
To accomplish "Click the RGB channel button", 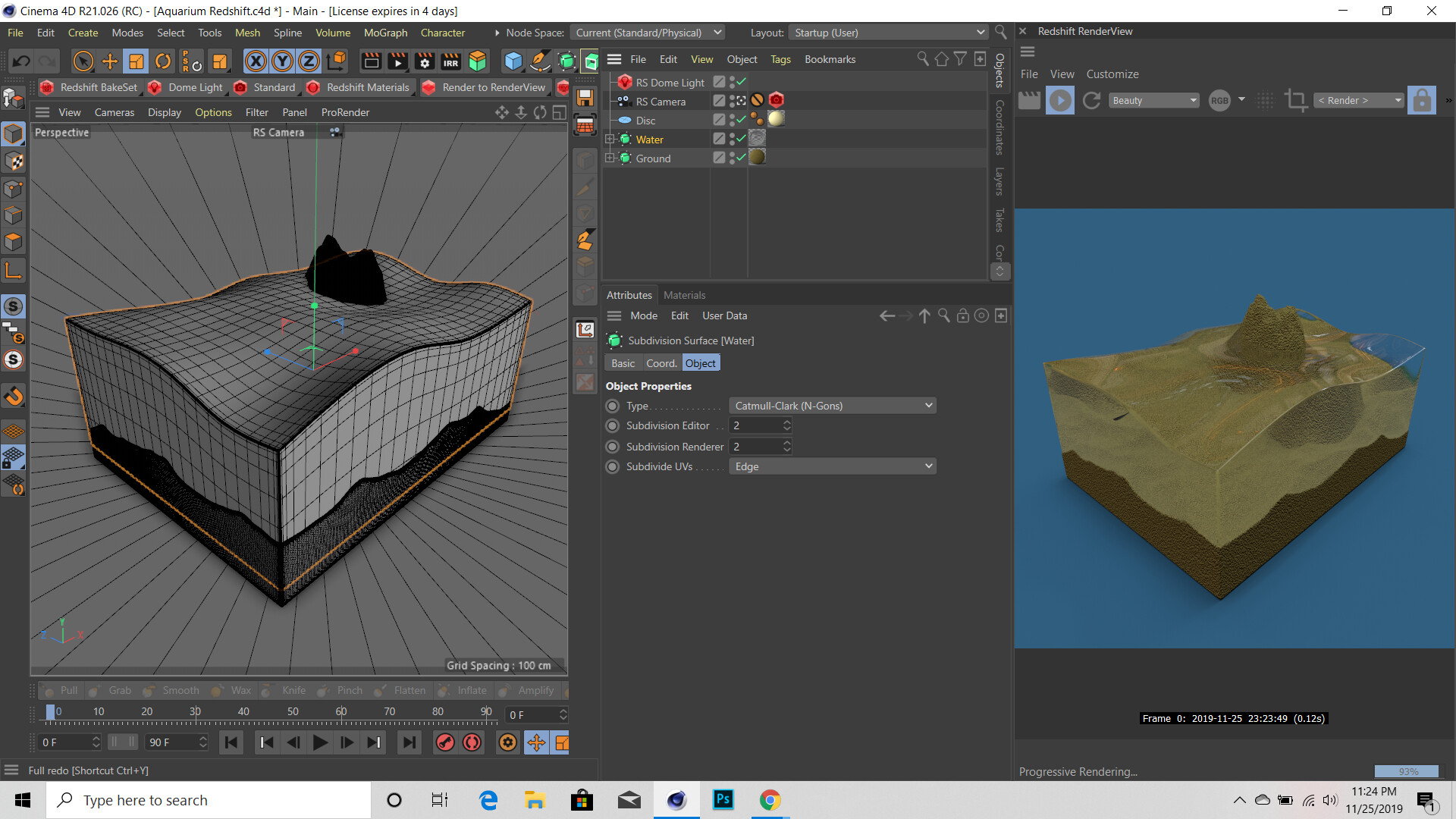I will pos(1219,100).
